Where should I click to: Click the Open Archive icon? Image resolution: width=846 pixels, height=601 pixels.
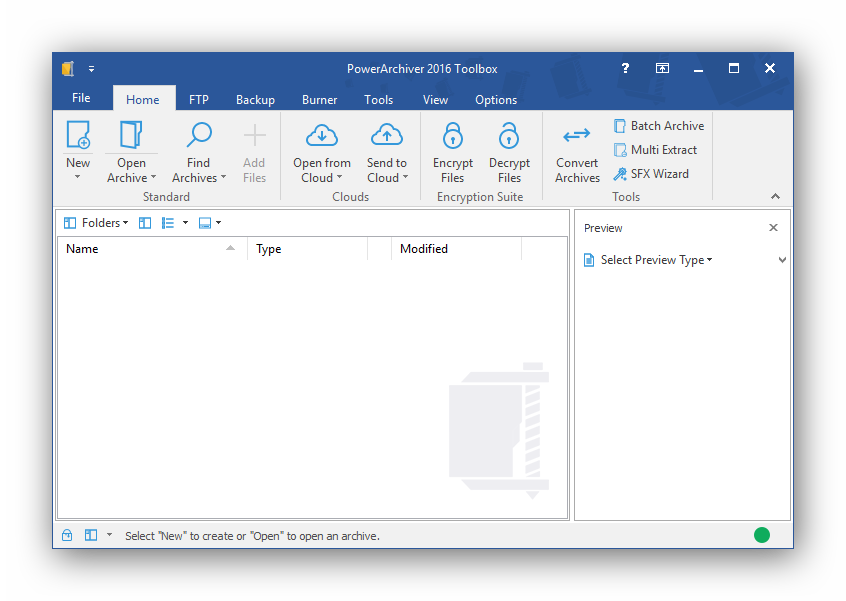pos(131,134)
